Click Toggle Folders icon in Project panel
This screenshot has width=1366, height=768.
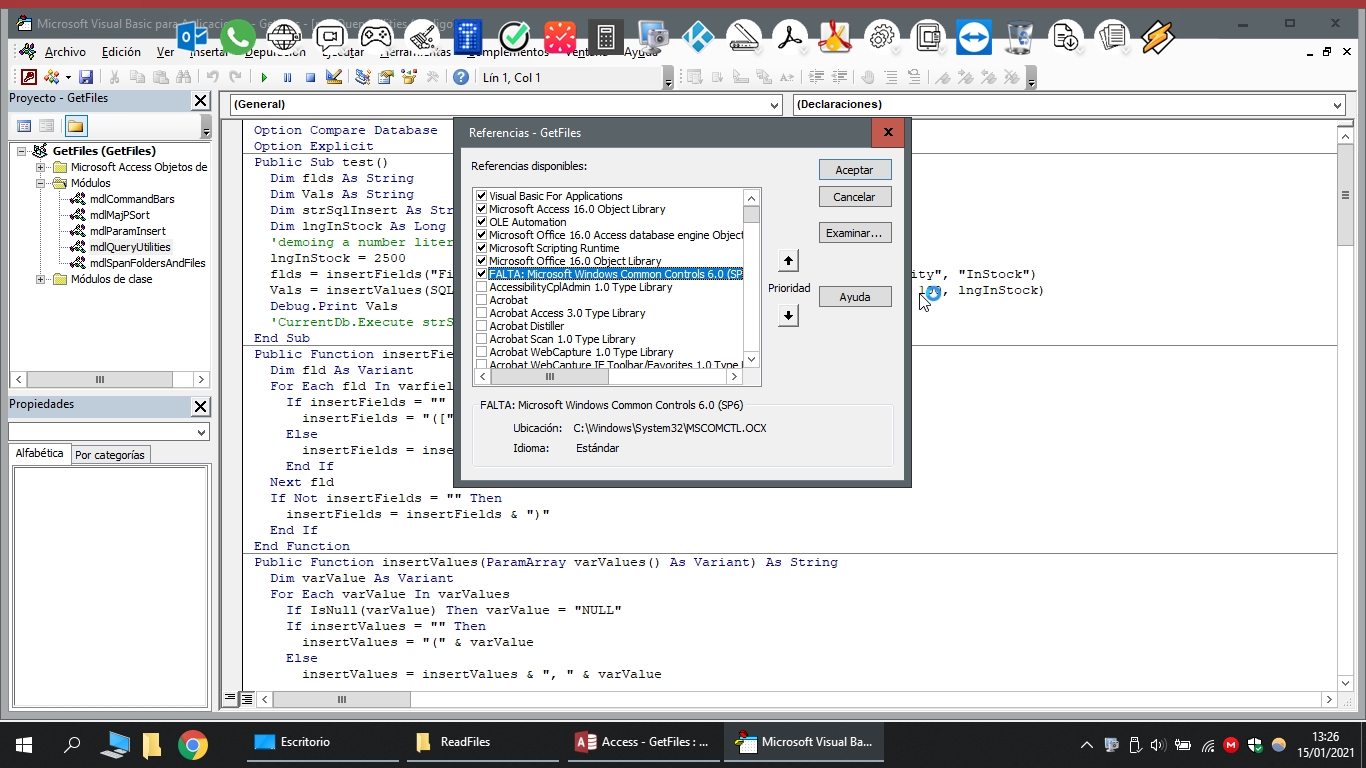click(76, 126)
